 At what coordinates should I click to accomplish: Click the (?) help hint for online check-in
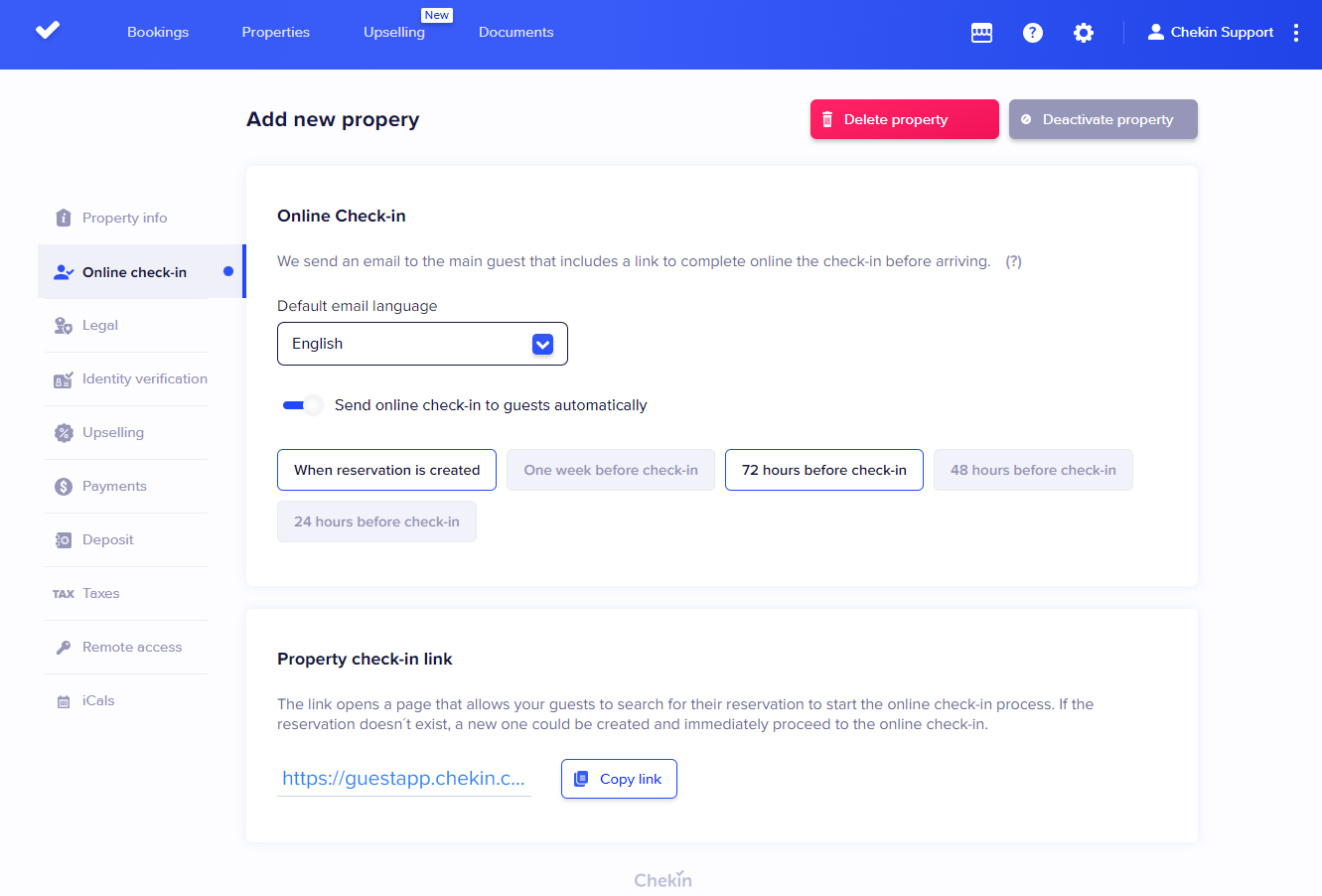[1013, 262]
